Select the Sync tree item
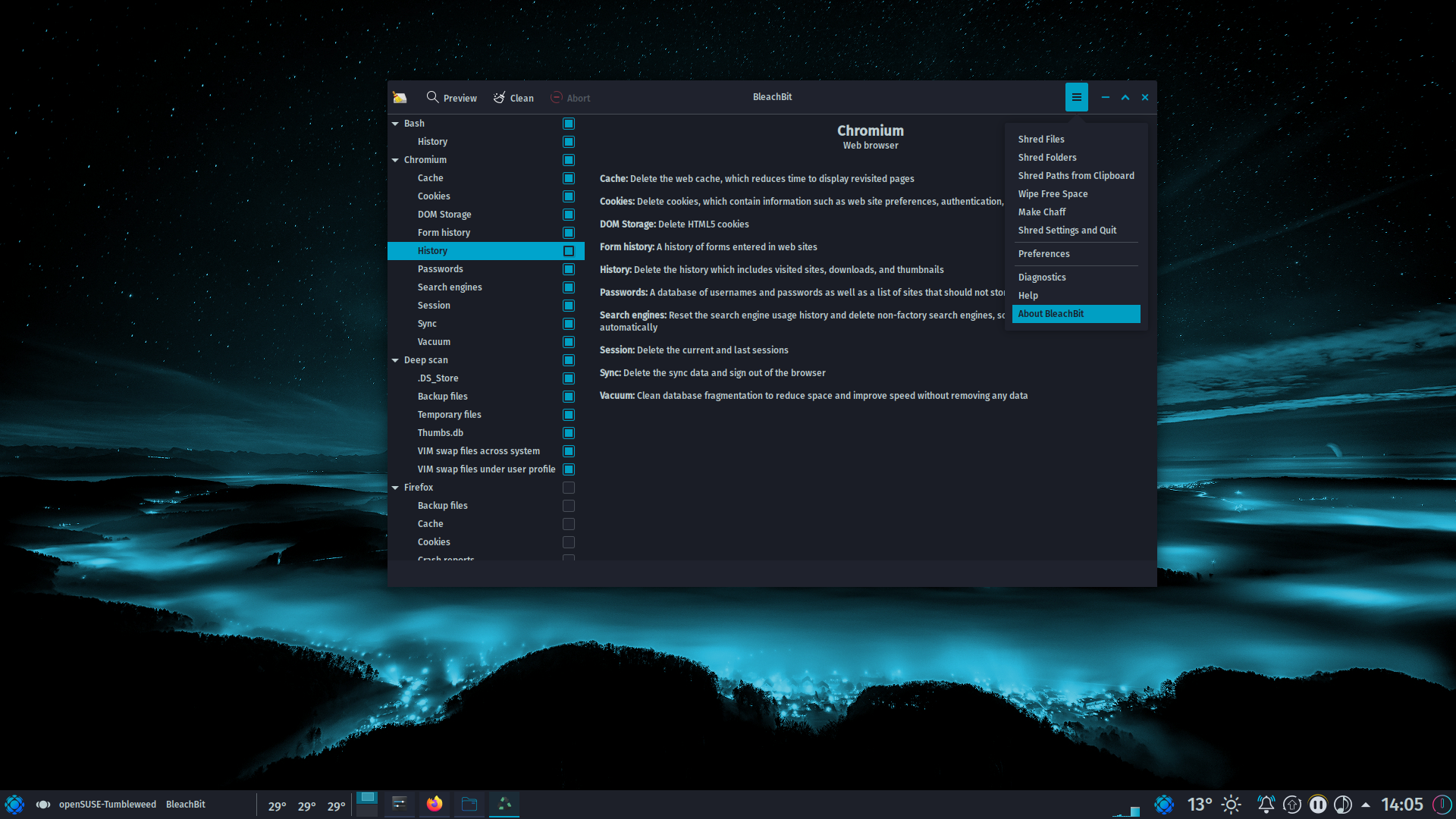 [x=485, y=324]
